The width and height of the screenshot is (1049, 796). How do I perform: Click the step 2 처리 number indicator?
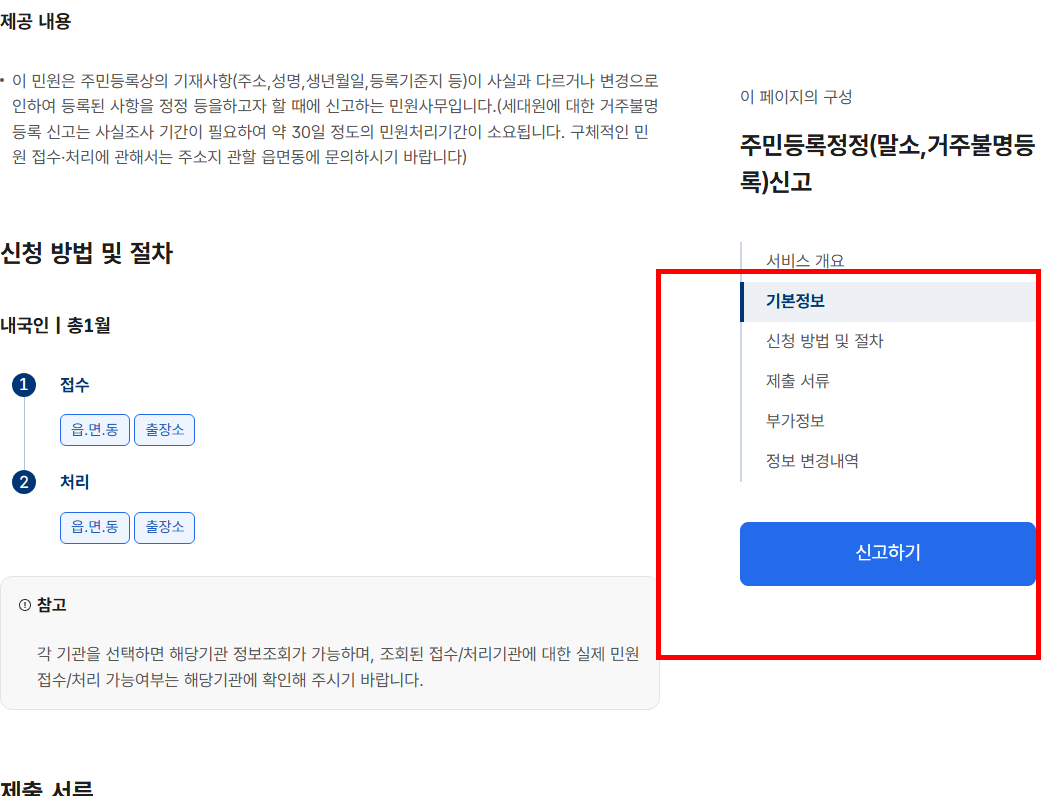click(x=22, y=481)
